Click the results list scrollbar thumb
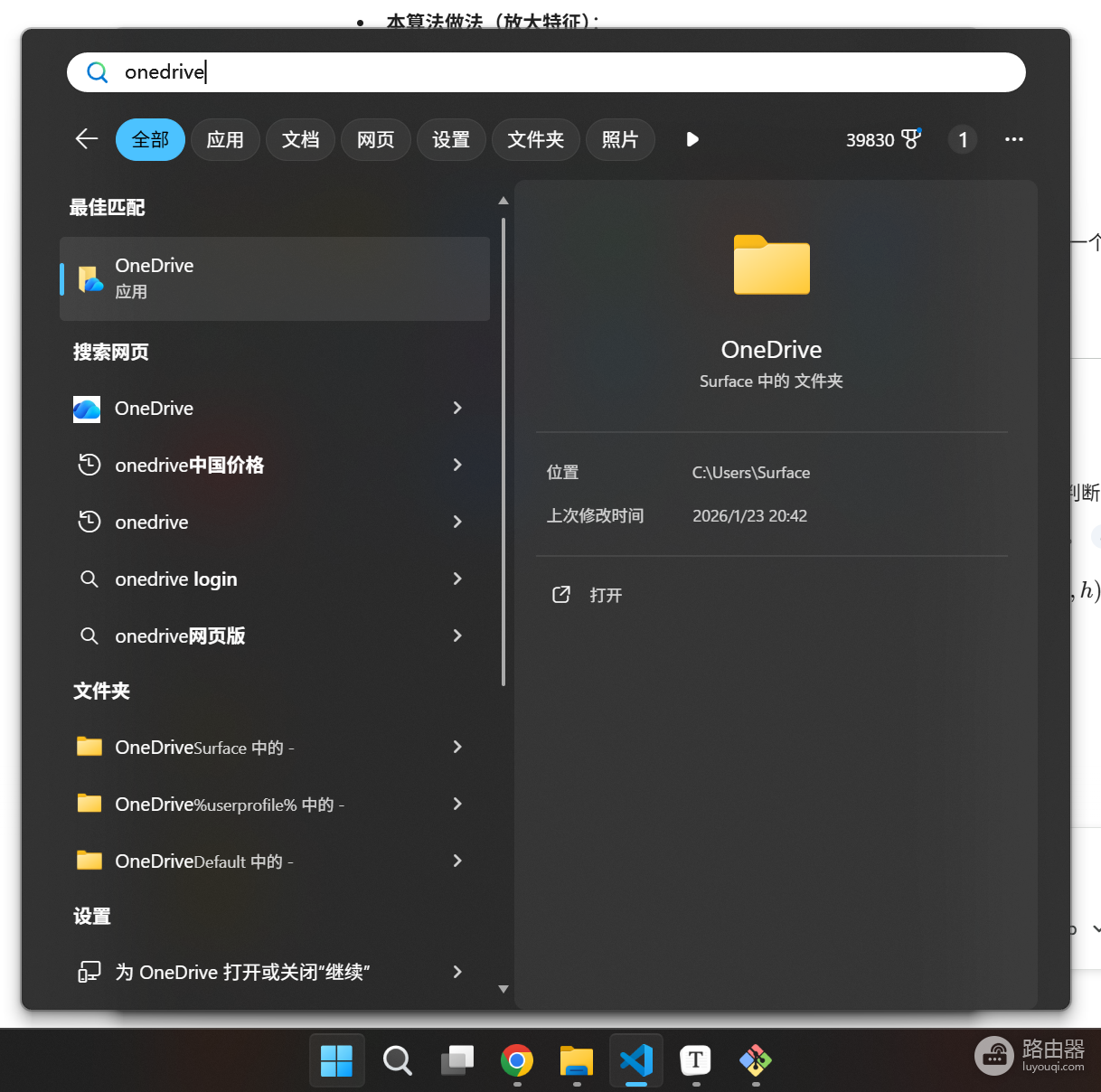The image size is (1101, 1092). click(x=503, y=450)
